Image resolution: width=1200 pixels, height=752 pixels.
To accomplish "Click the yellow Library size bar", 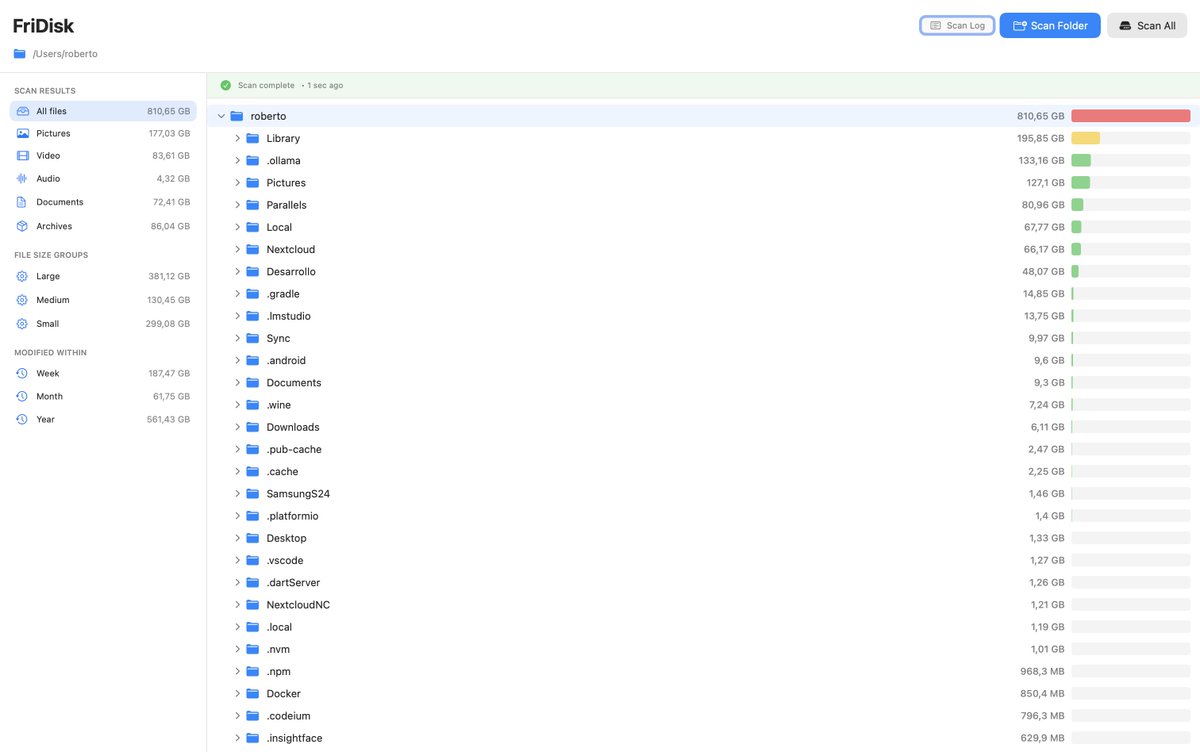I will point(1086,138).
